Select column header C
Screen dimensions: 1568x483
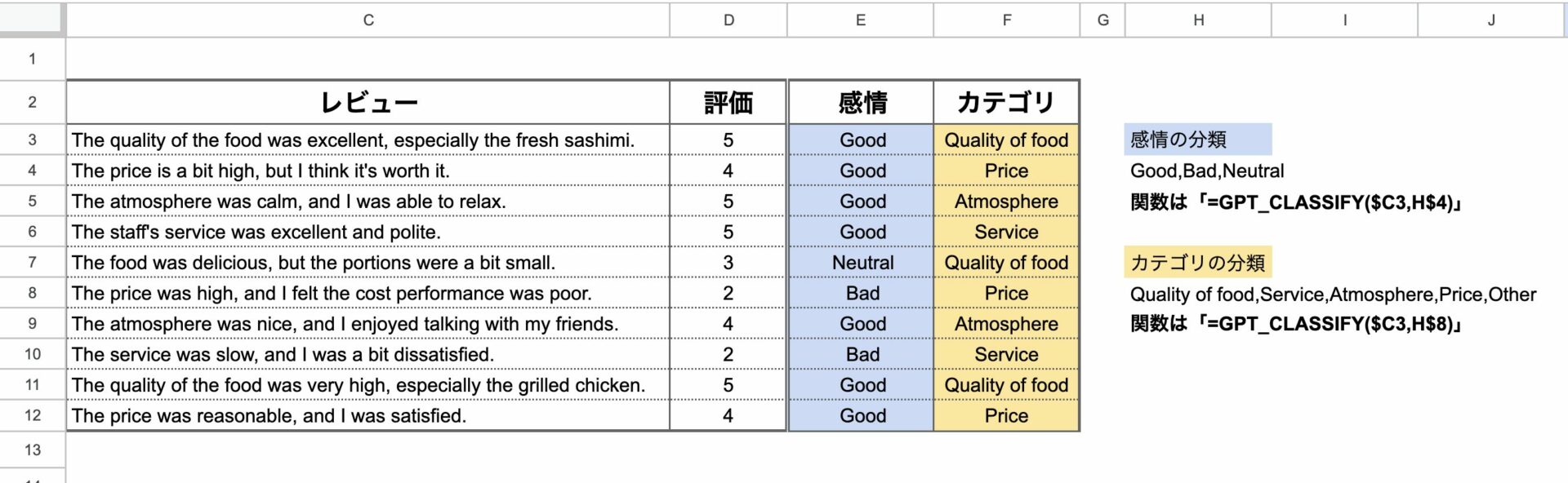pos(367,20)
